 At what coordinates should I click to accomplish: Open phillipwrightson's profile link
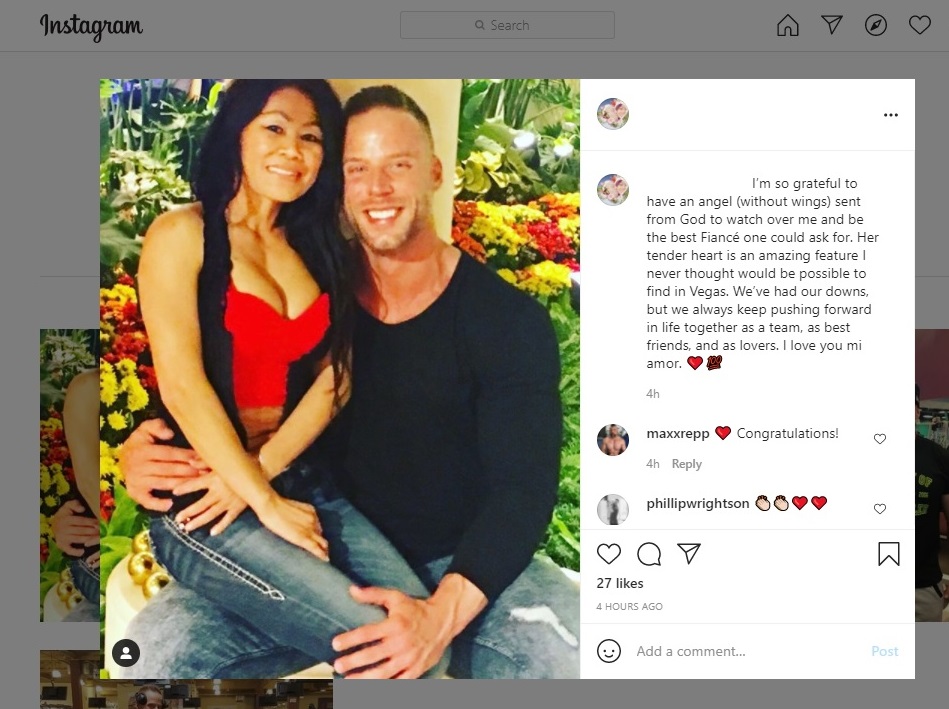(x=697, y=503)
